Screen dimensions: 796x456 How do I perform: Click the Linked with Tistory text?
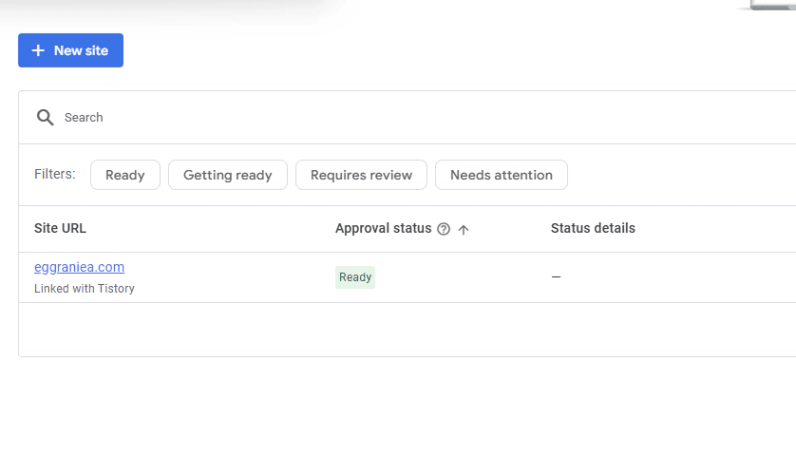[x=84, y=288]
